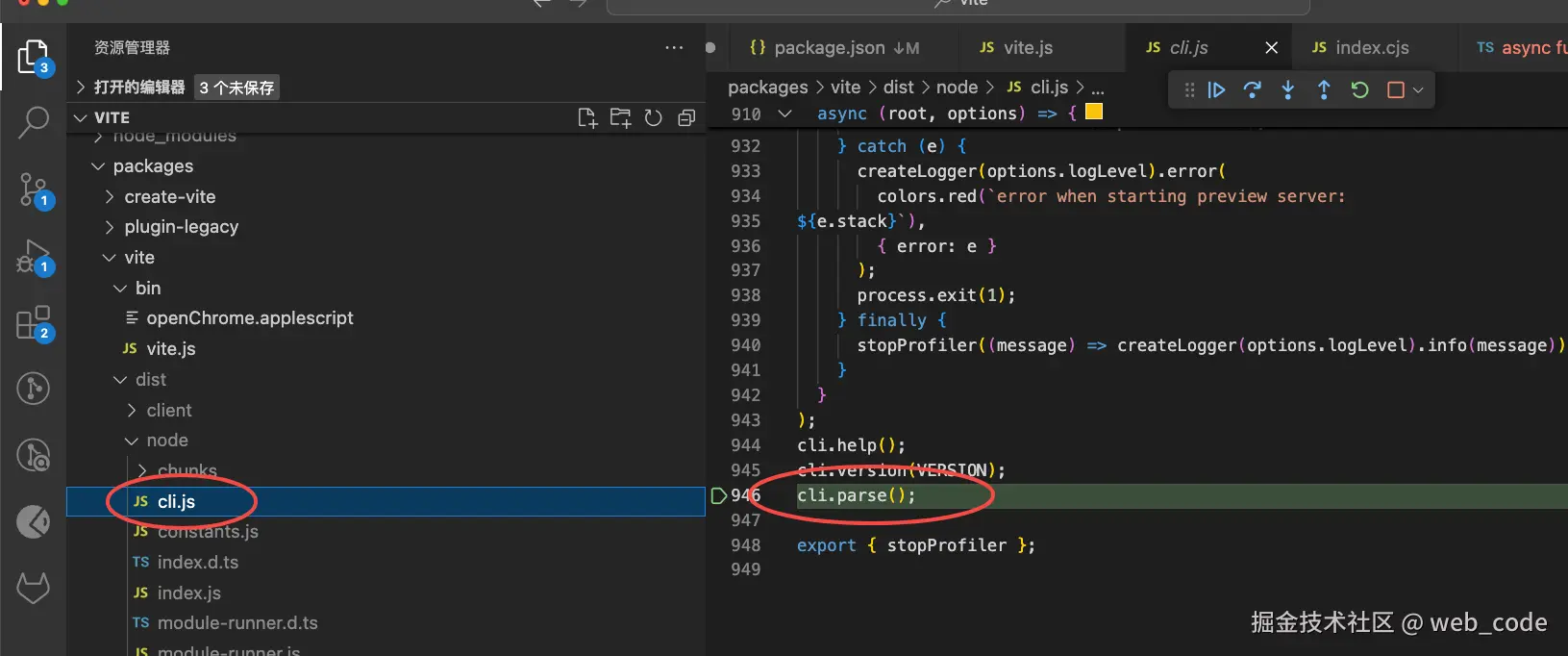Viewport: 1568px width, 656px height.
Task: Expand the create-vite folder
Action: click(109, 197)
